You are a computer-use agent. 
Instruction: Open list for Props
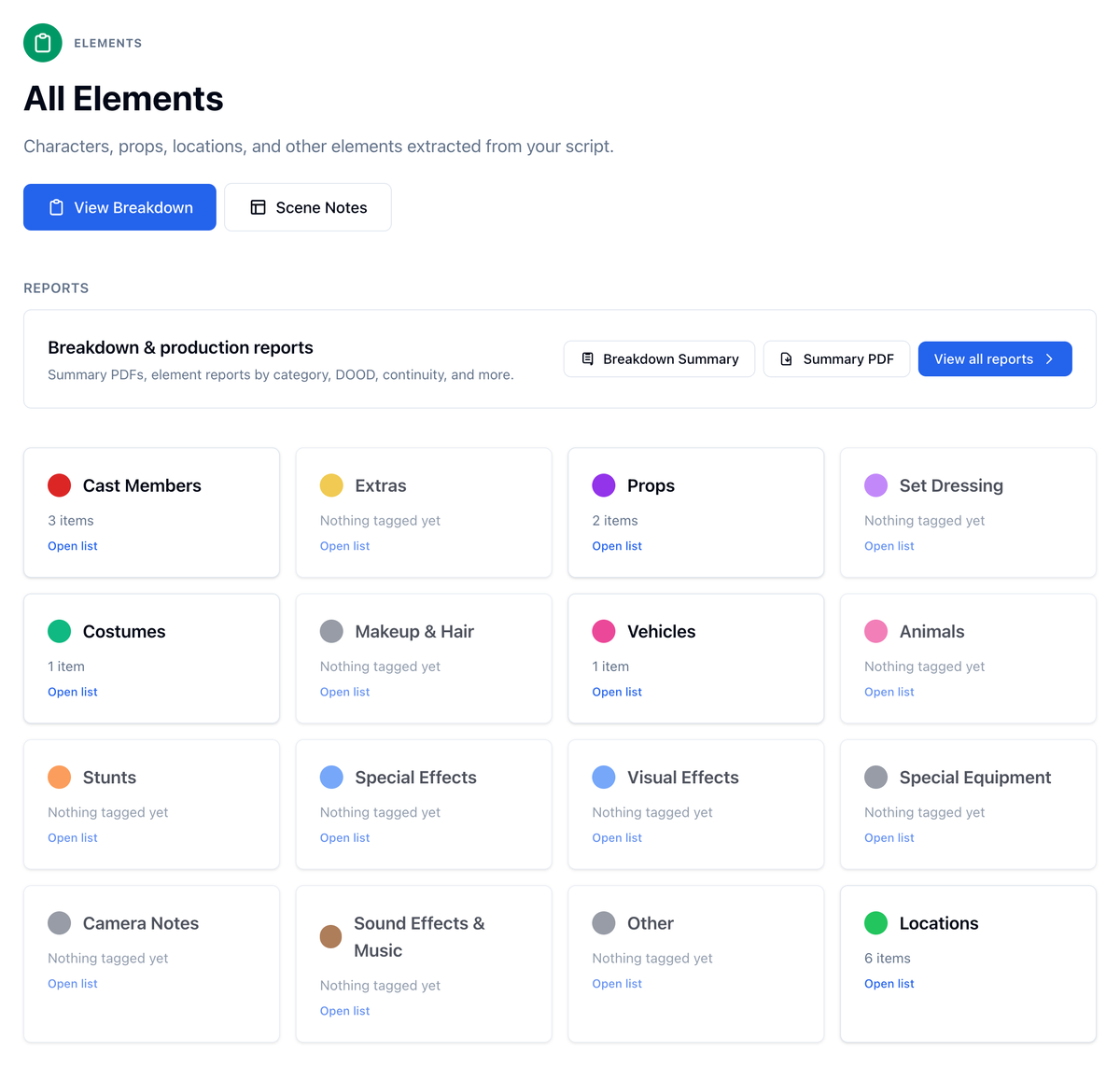617,546
